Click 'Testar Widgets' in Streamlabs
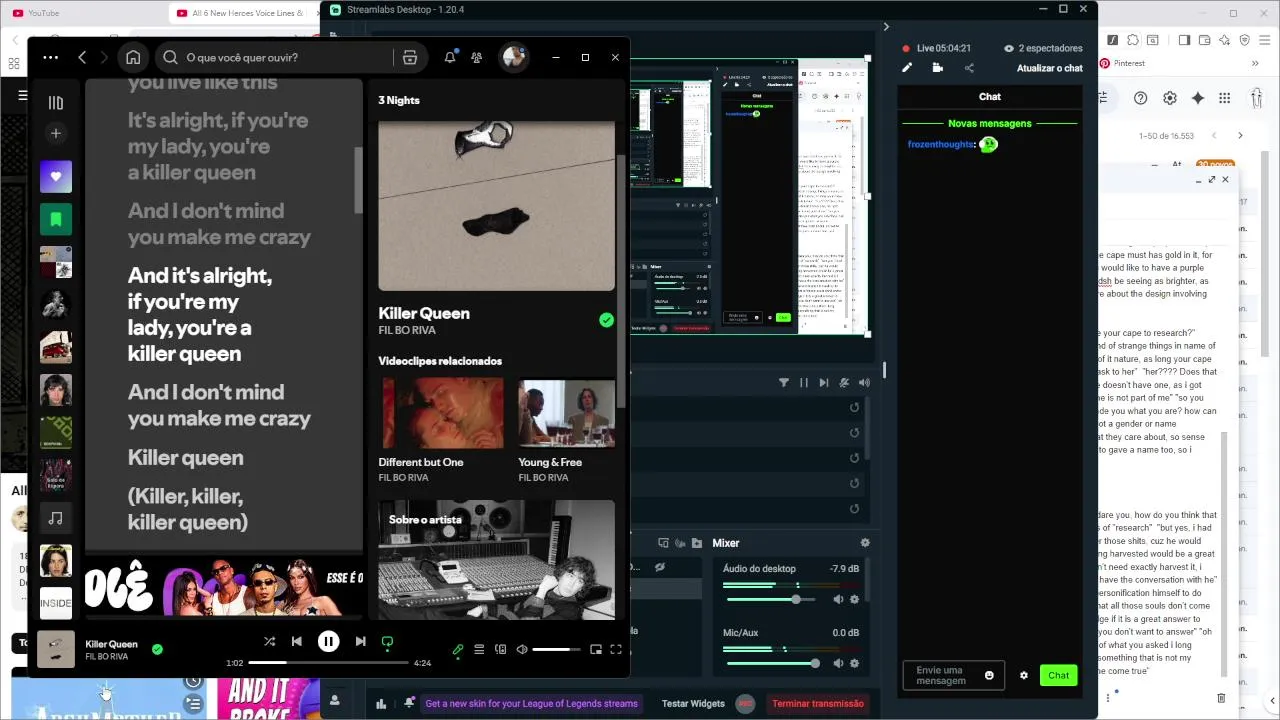This screenshot has width=1280, height=720. pos(693,703)
